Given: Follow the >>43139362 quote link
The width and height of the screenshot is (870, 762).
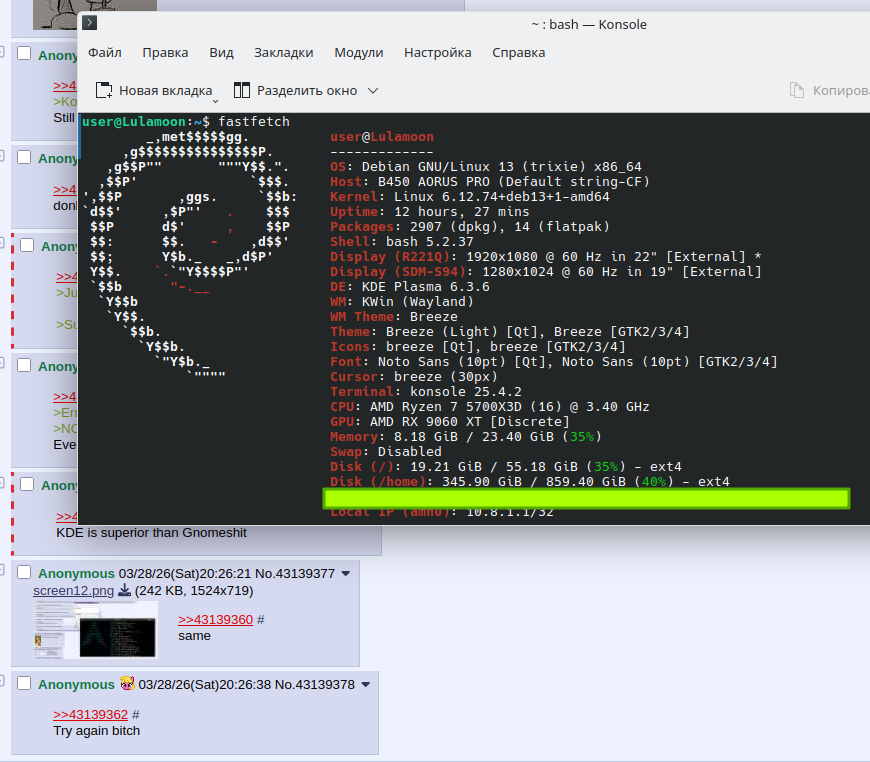Looking at the screenshot, I should (90, 714).
